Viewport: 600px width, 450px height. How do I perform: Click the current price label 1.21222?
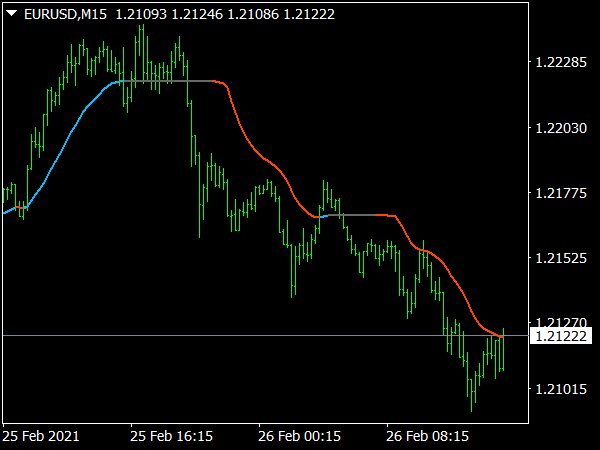pyautogui.click(x=561, y=336)
